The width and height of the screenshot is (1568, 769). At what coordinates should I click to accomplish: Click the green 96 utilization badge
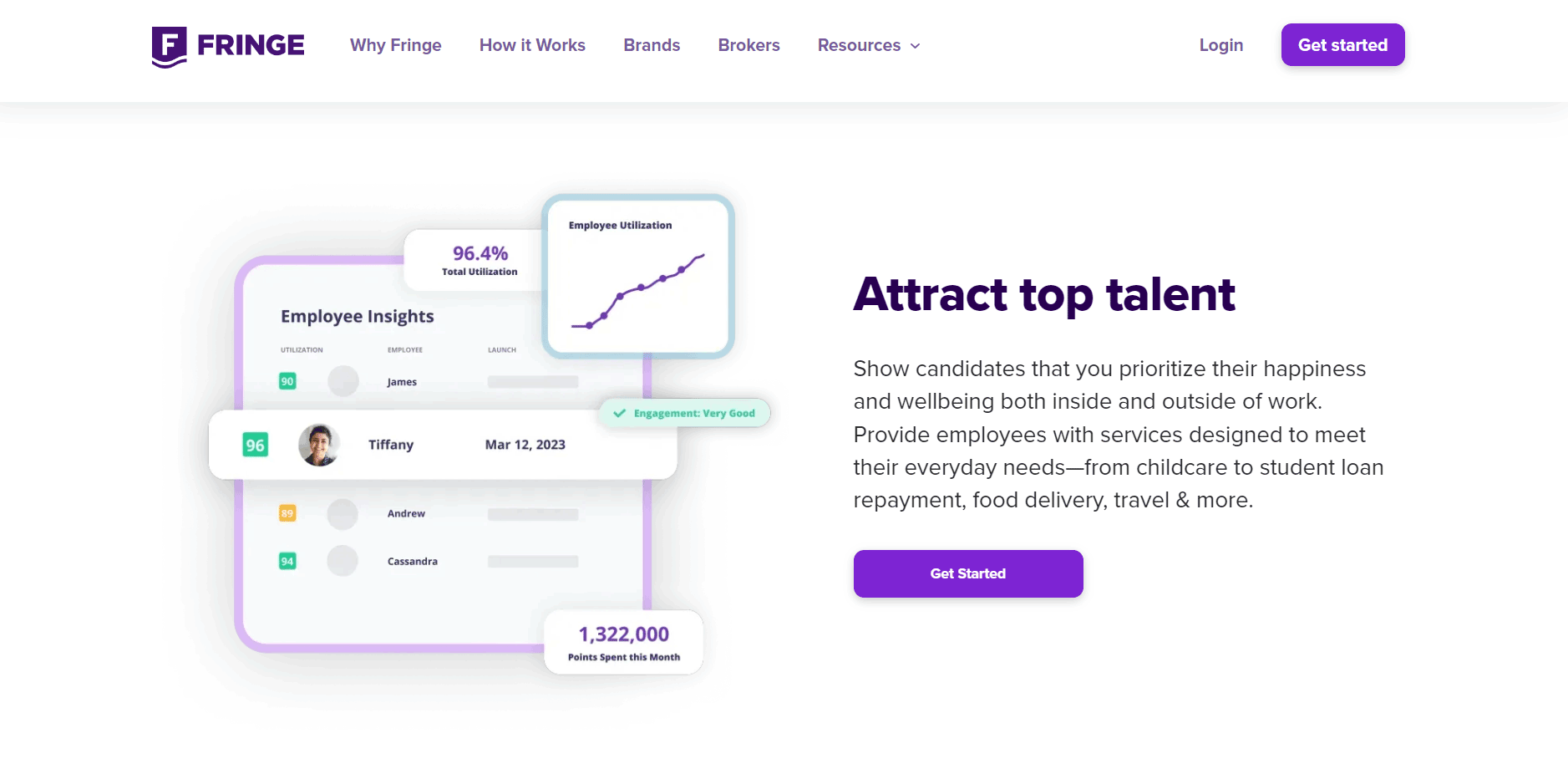point(255,445)
